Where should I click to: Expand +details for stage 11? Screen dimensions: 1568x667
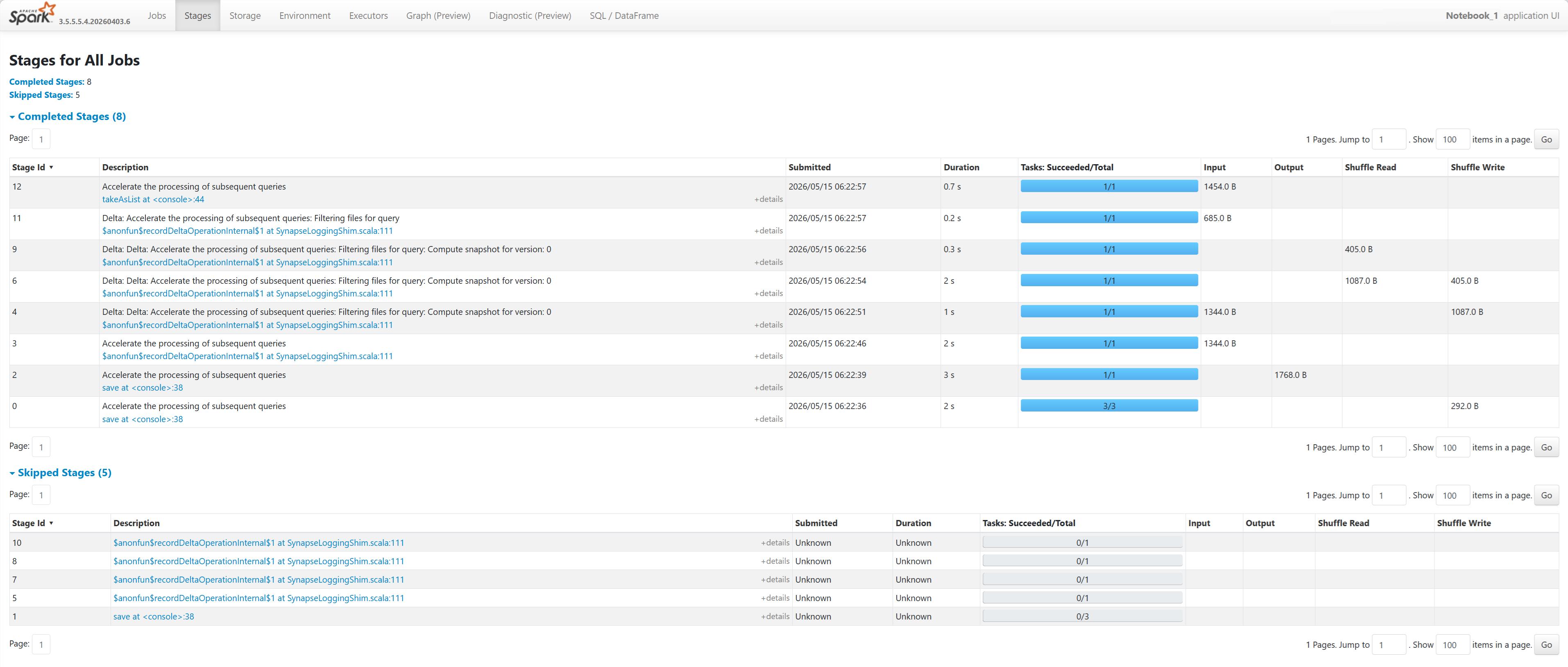[x=768, y=231]
